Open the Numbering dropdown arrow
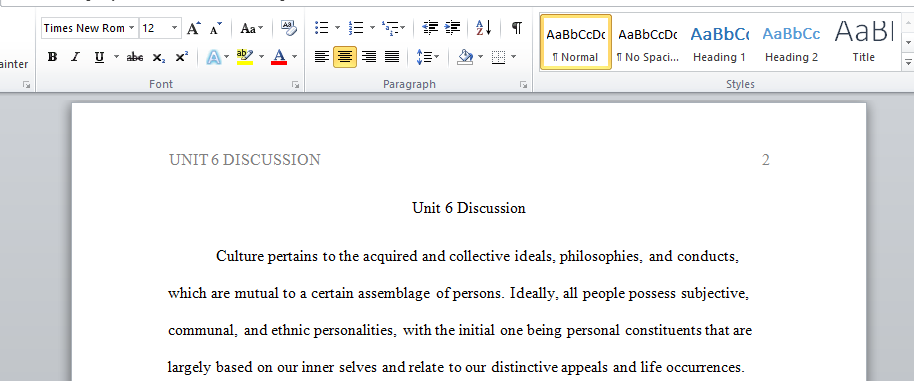 click(372, 27)
